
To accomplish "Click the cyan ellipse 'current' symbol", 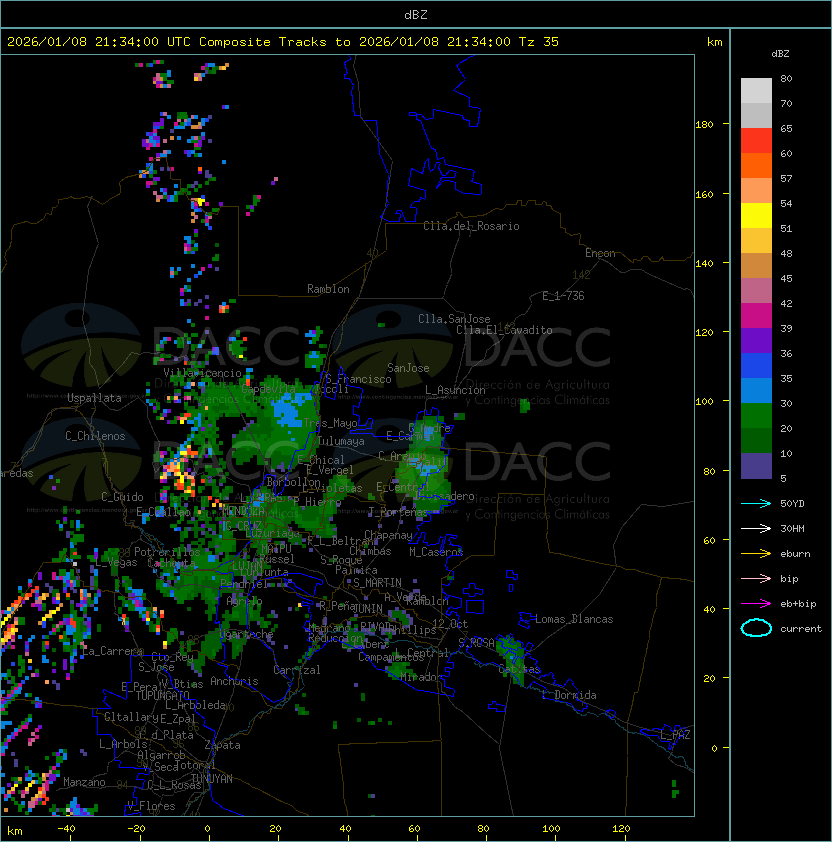I will tap(756, 628).
